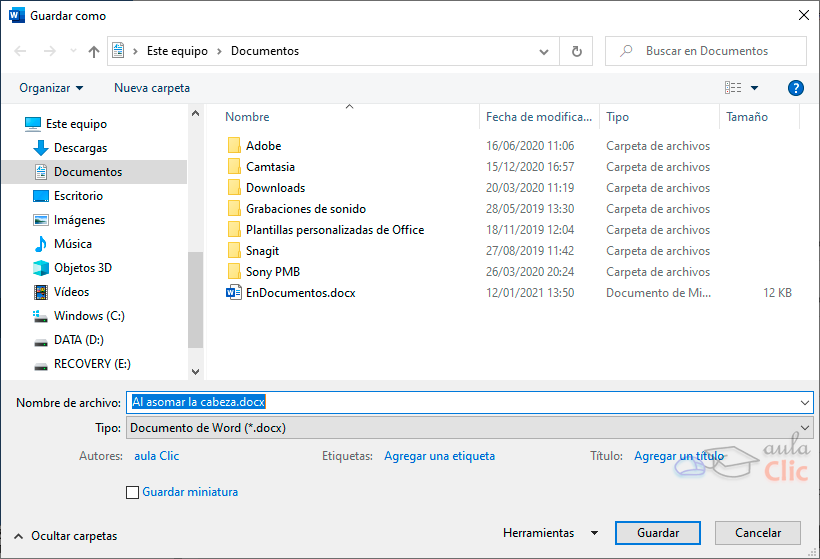Click the Nueva carpeta button
Screen dimensions: 820x559
152,88
